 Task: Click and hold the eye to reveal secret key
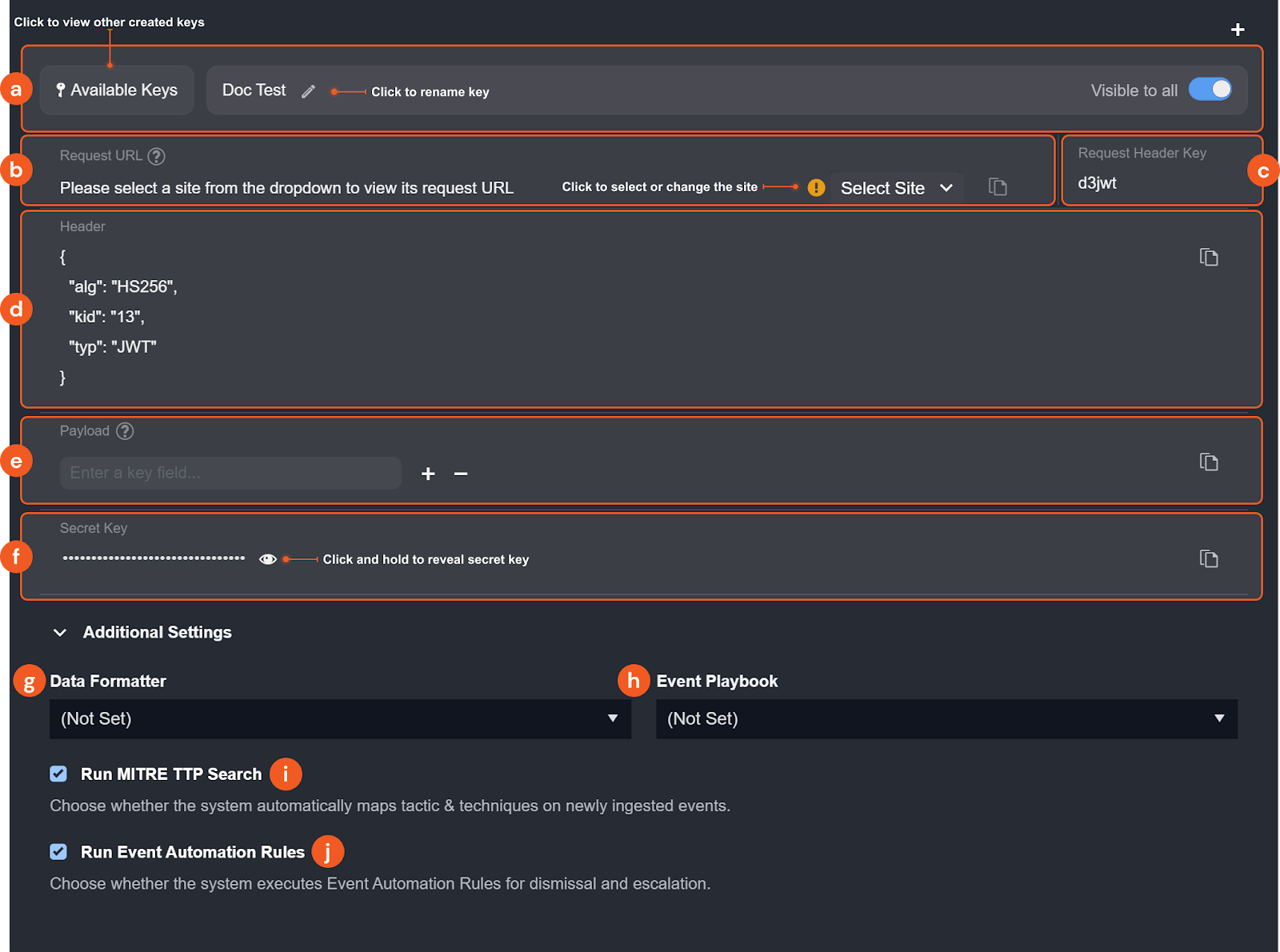click(x=268, y=559)
